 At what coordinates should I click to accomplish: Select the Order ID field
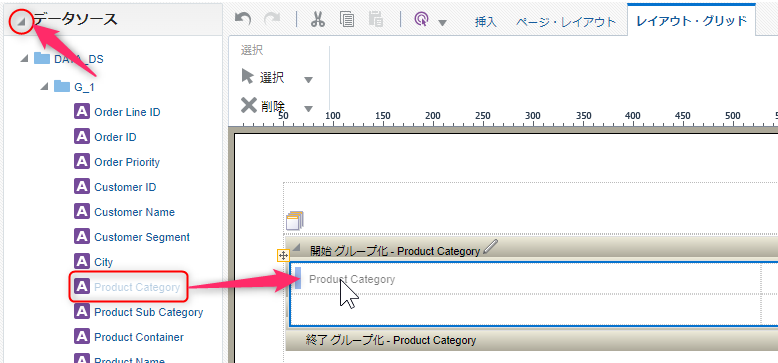(x=115, y=137)
